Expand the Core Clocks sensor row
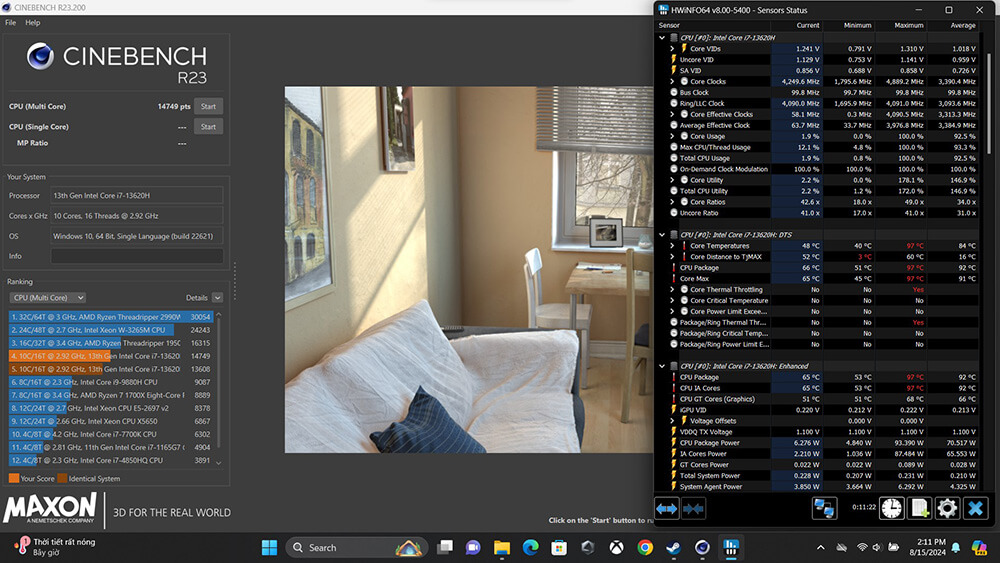Viewport: 1000px width, 563px height. (x=672, y=82)
